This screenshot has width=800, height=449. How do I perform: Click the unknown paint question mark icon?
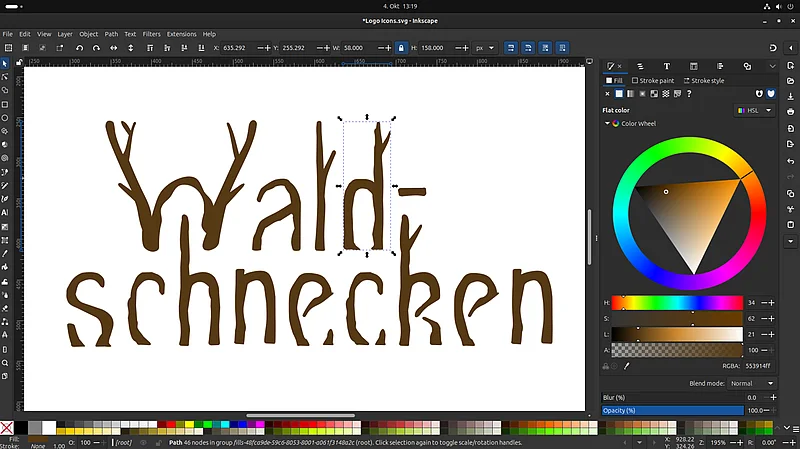pos(689,94)
